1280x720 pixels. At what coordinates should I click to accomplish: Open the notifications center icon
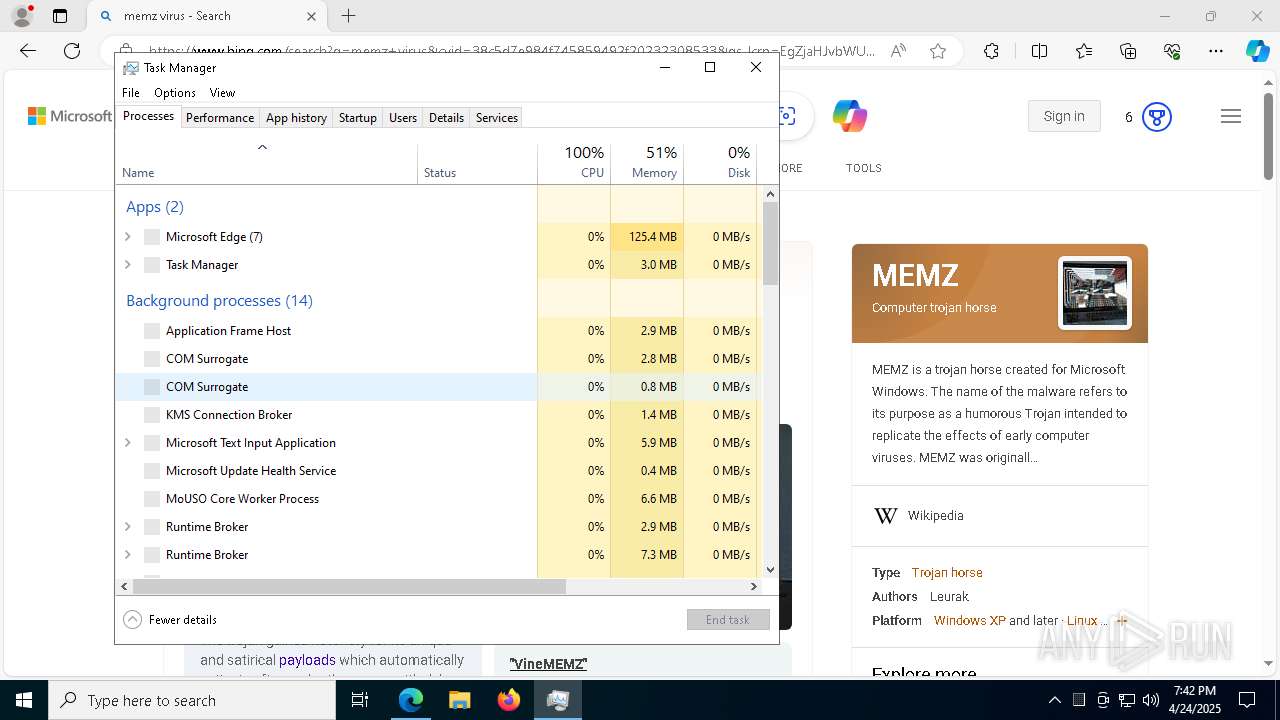point(1247,700)
